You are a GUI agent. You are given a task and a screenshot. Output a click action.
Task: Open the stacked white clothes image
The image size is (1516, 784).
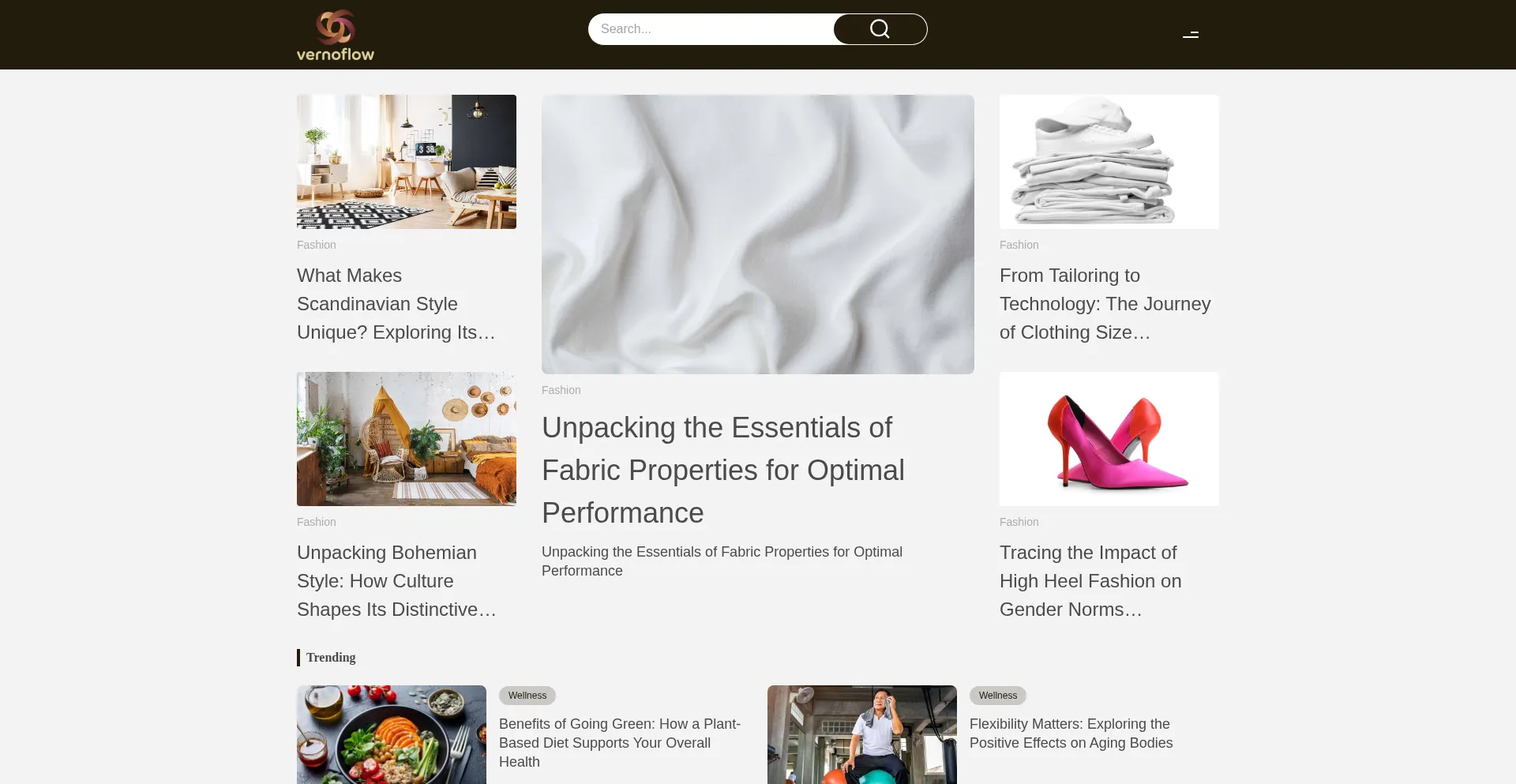pyautogui.click(x=1109, y=162)
